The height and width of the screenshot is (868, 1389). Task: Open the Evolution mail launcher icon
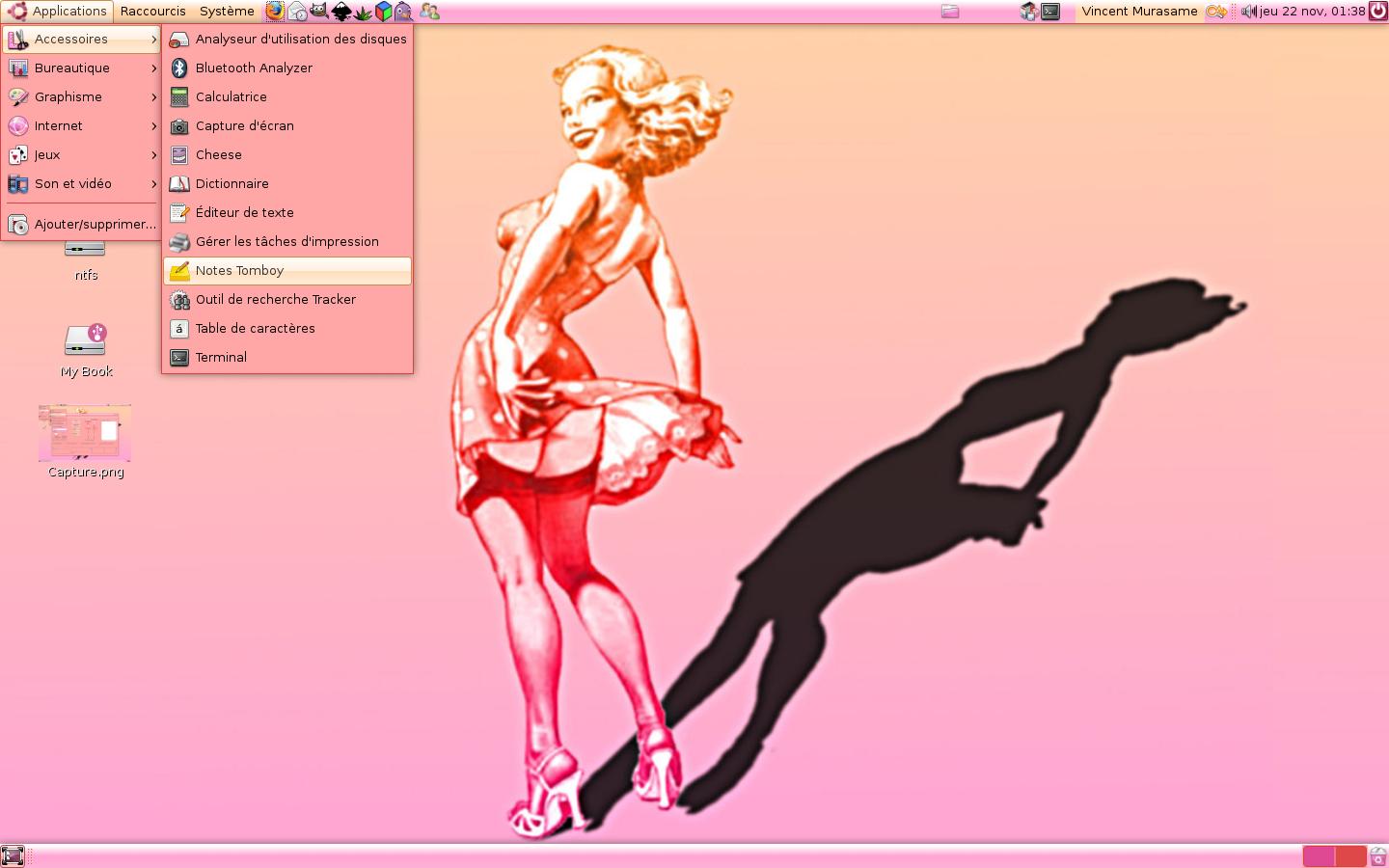pos(297,12)
